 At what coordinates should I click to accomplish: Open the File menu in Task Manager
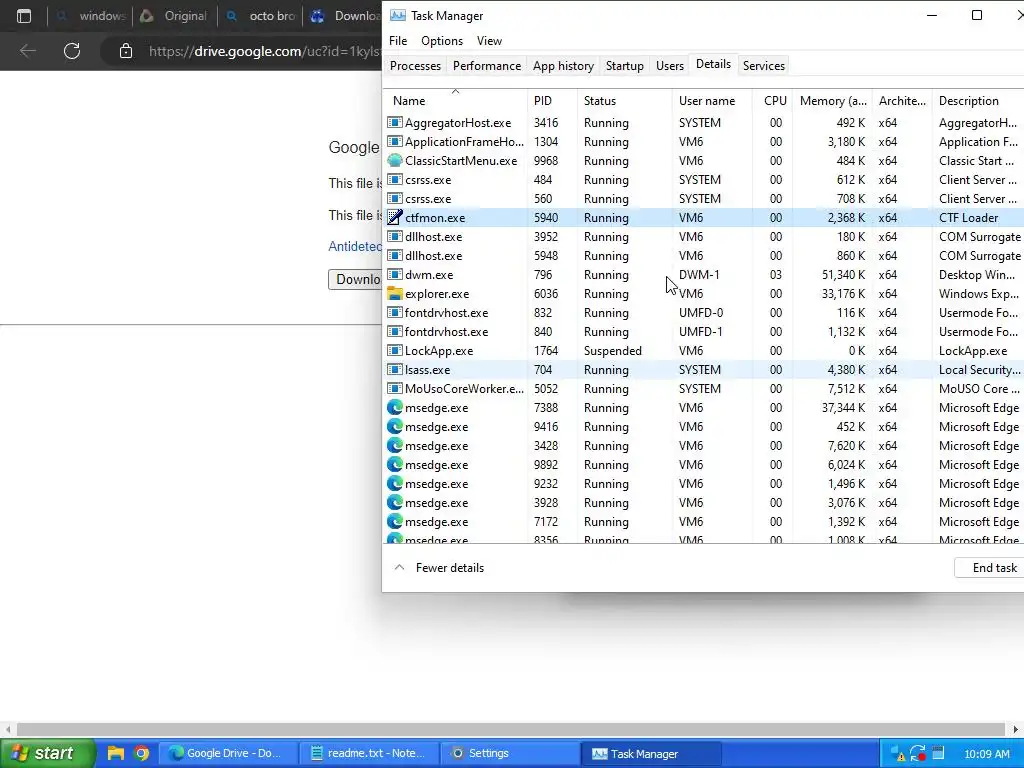tap(398, 40)
